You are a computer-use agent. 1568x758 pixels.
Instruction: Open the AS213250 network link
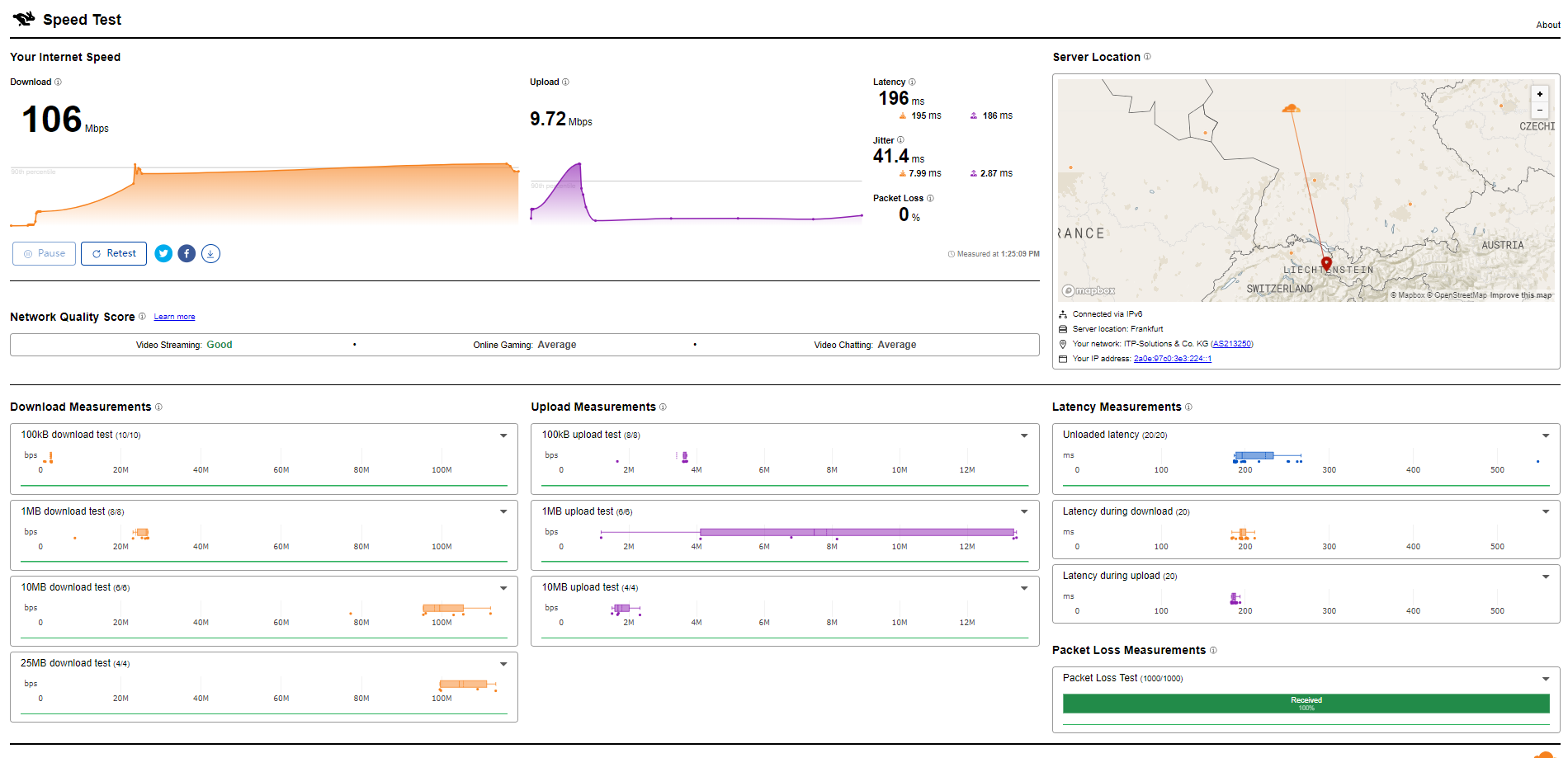(x=1232, y=344)
